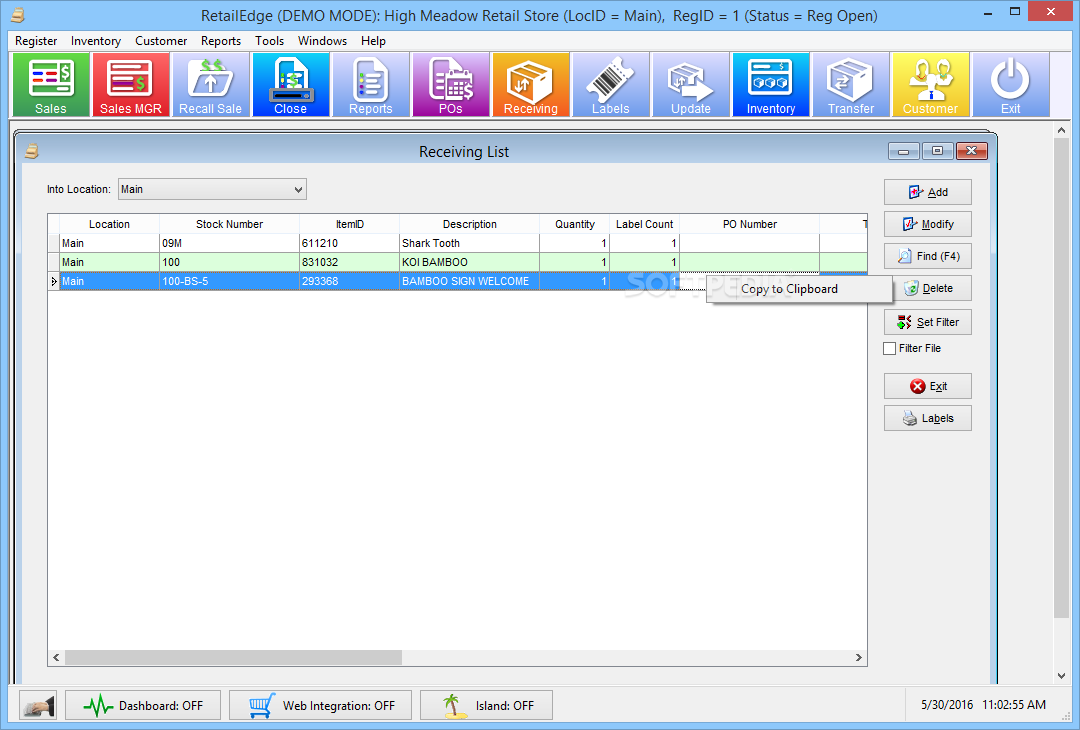
Task: Toggle Dashboard: OFF button
Action: pos(143,705)
